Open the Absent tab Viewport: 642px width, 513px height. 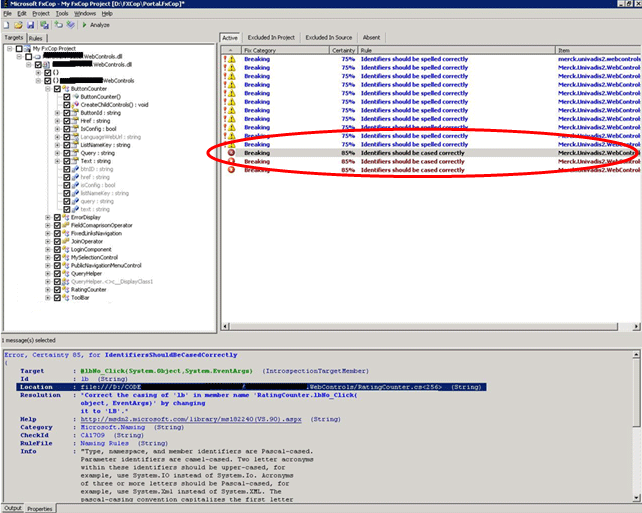371,38
